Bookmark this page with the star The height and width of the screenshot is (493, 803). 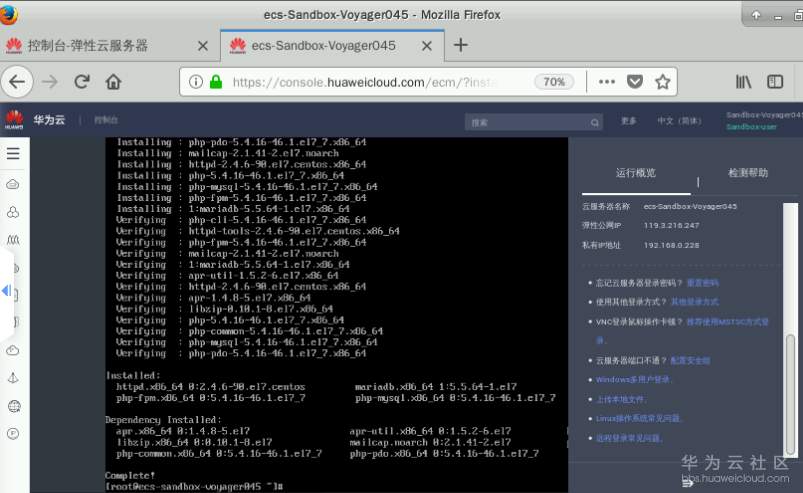pos(663,82)
